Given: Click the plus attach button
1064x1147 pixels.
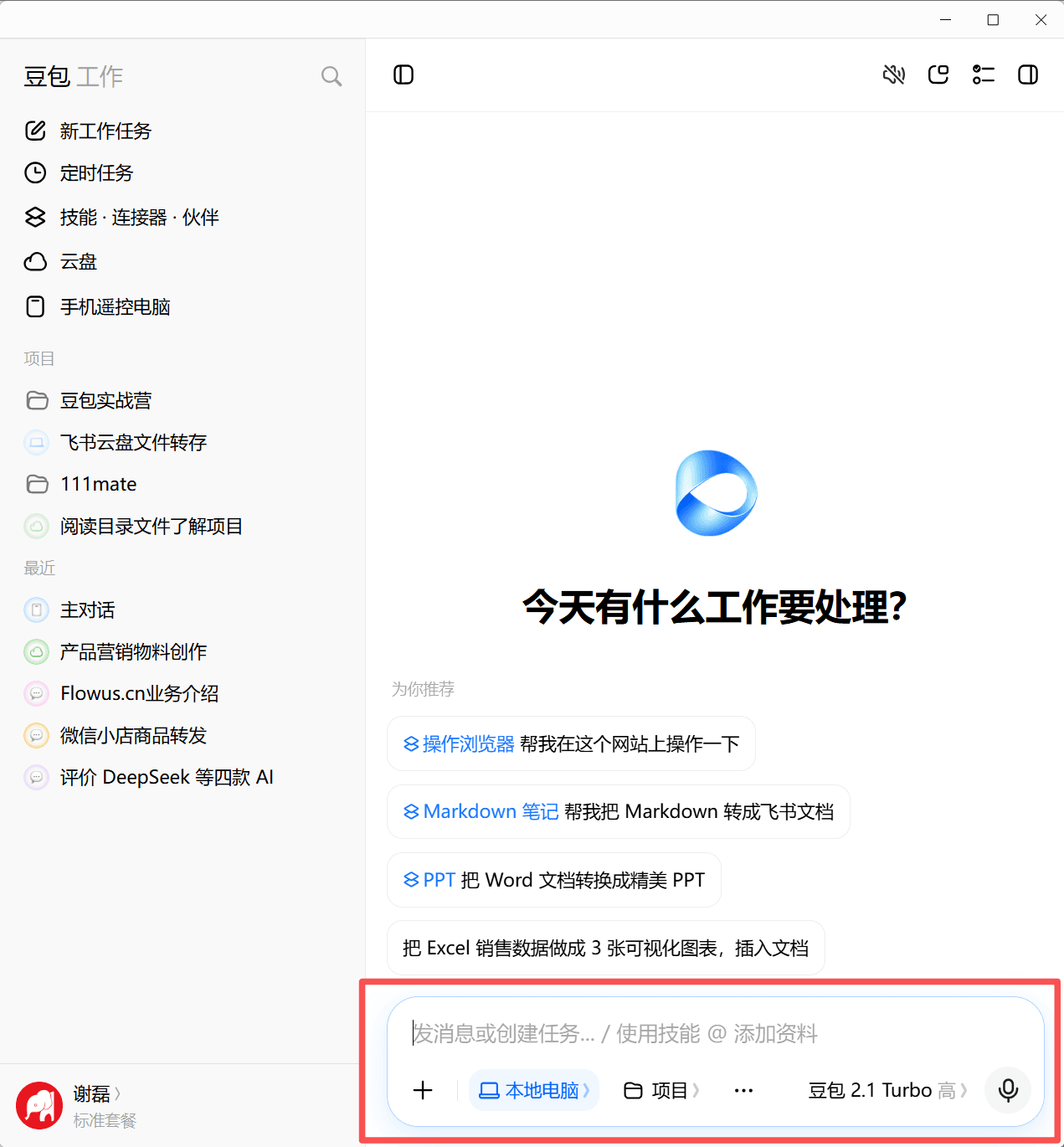Looking at the screenshot, I should [423, 1090].
